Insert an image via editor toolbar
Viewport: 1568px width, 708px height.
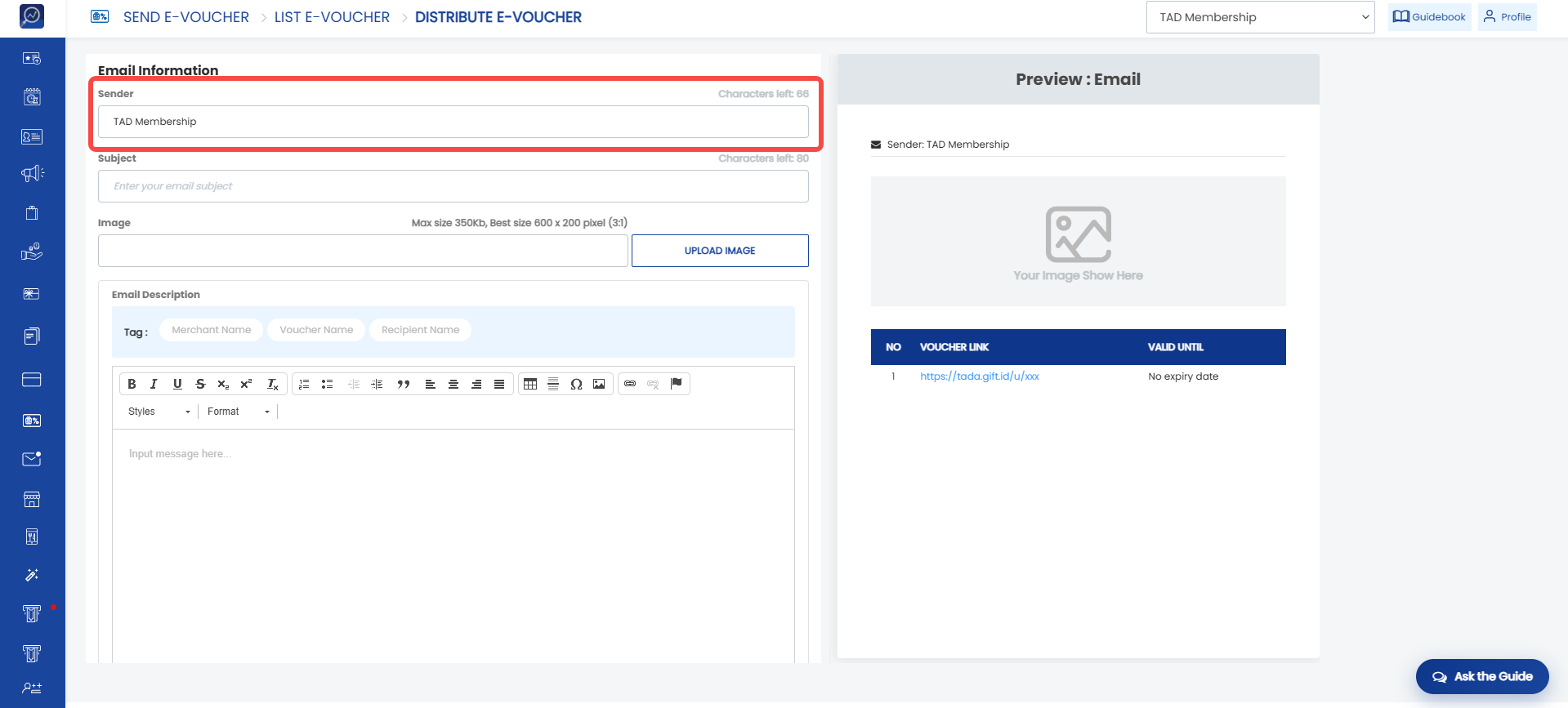click(x=599, y=384)
